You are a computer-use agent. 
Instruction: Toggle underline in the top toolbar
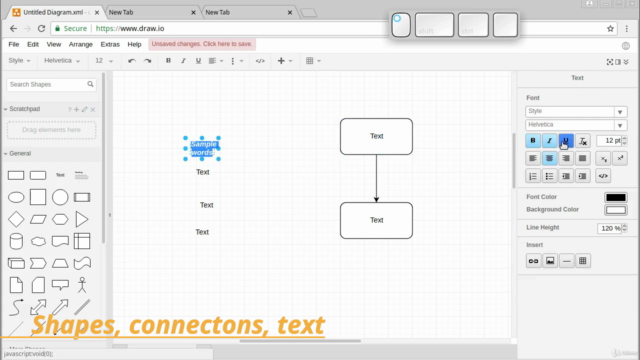pos(198,61)
